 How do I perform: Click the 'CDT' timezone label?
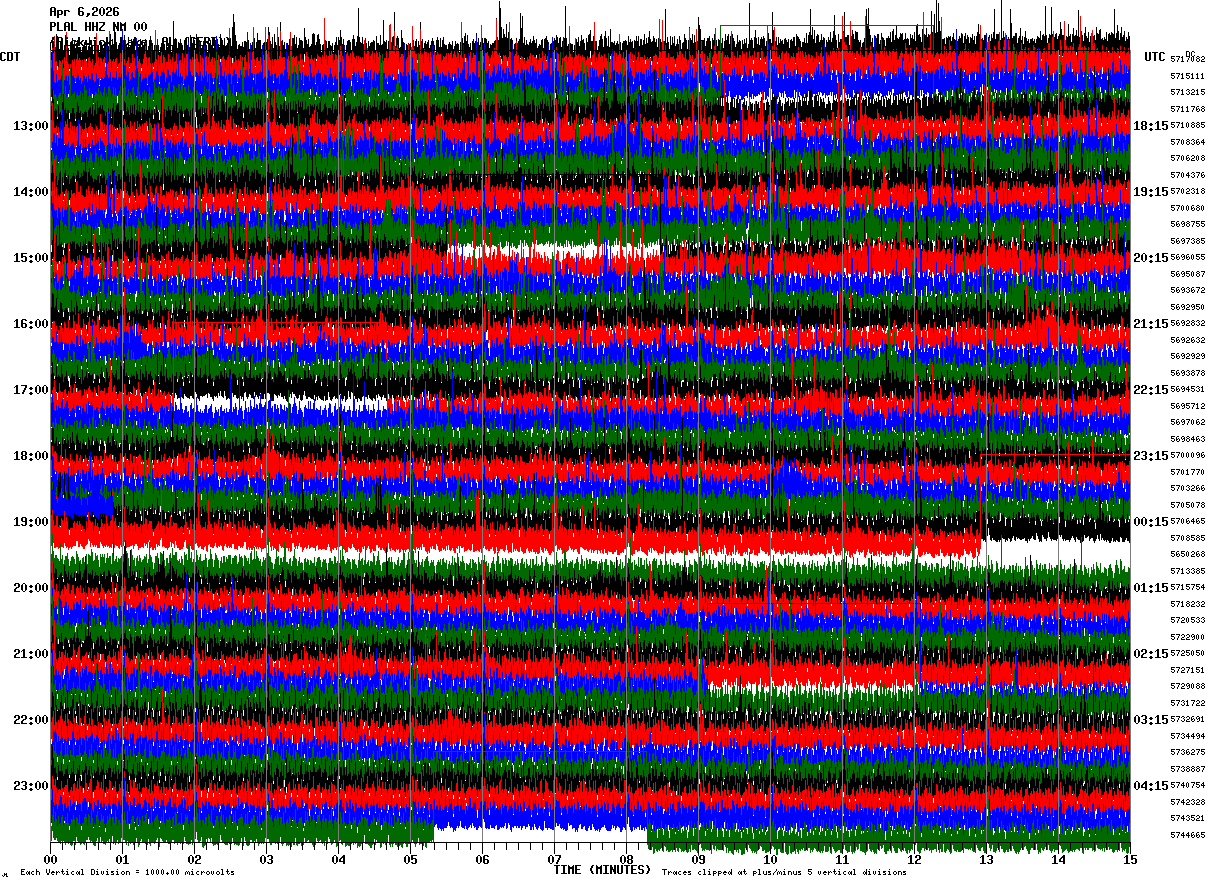tap(10, 57)
